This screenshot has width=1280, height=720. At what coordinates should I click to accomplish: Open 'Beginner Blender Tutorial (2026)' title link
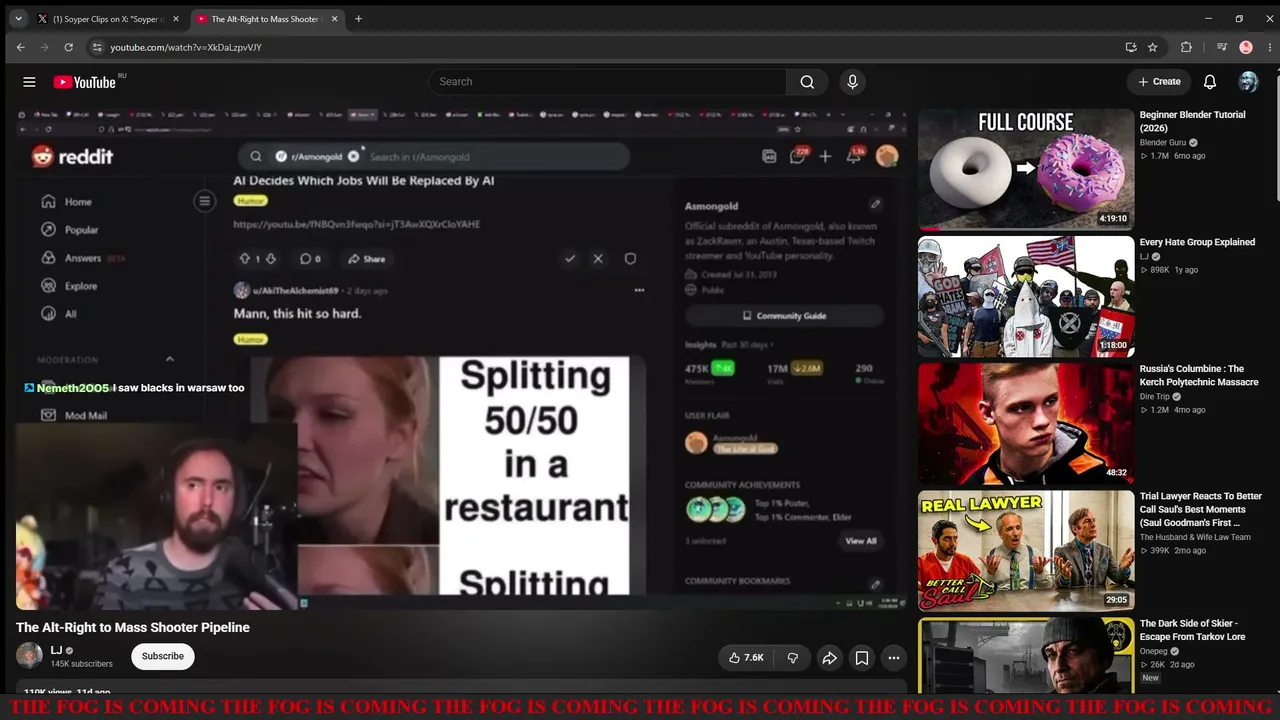1192,121
